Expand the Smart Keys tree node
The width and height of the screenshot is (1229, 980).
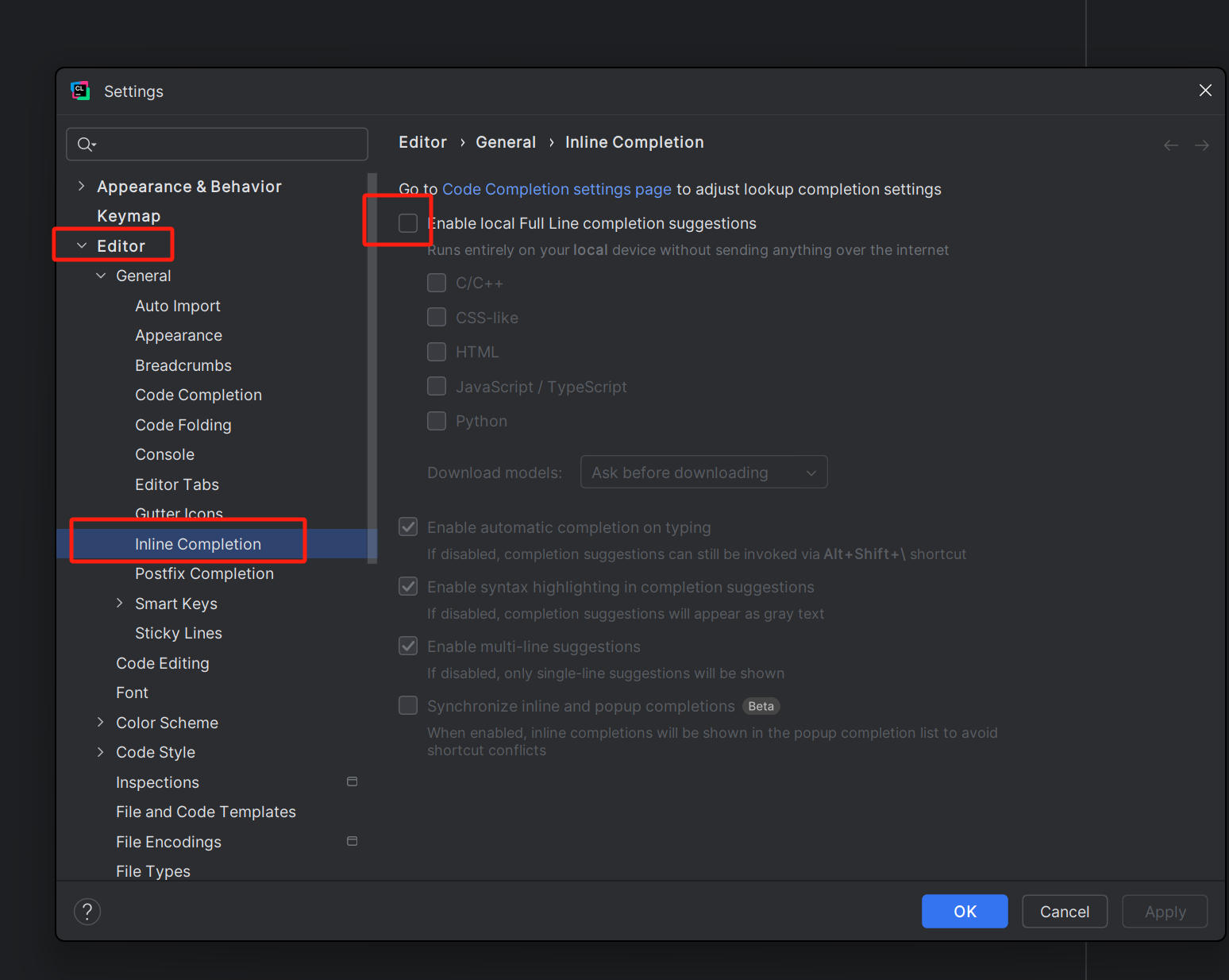[119, 604]
